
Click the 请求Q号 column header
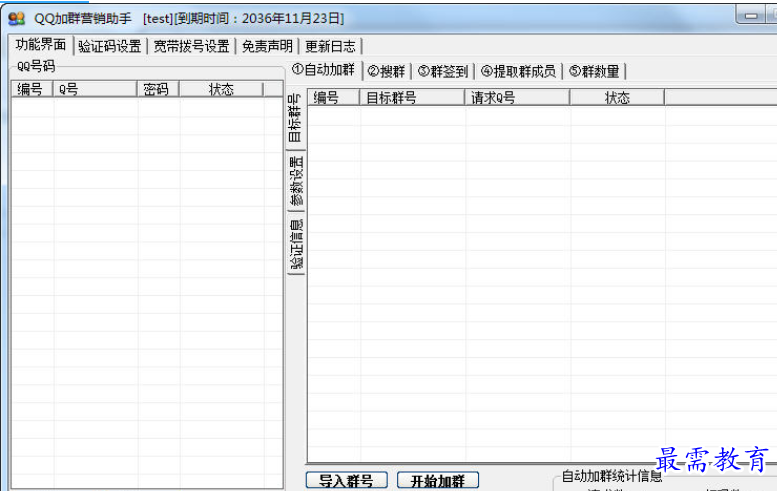pos(517,98)
